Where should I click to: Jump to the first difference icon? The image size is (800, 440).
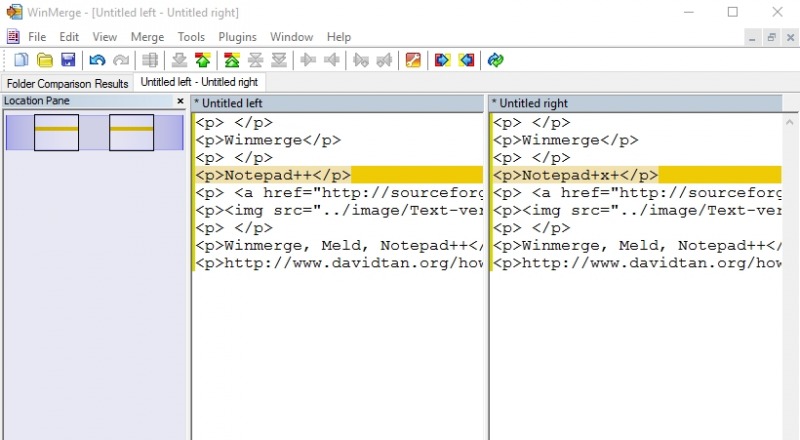232,60
